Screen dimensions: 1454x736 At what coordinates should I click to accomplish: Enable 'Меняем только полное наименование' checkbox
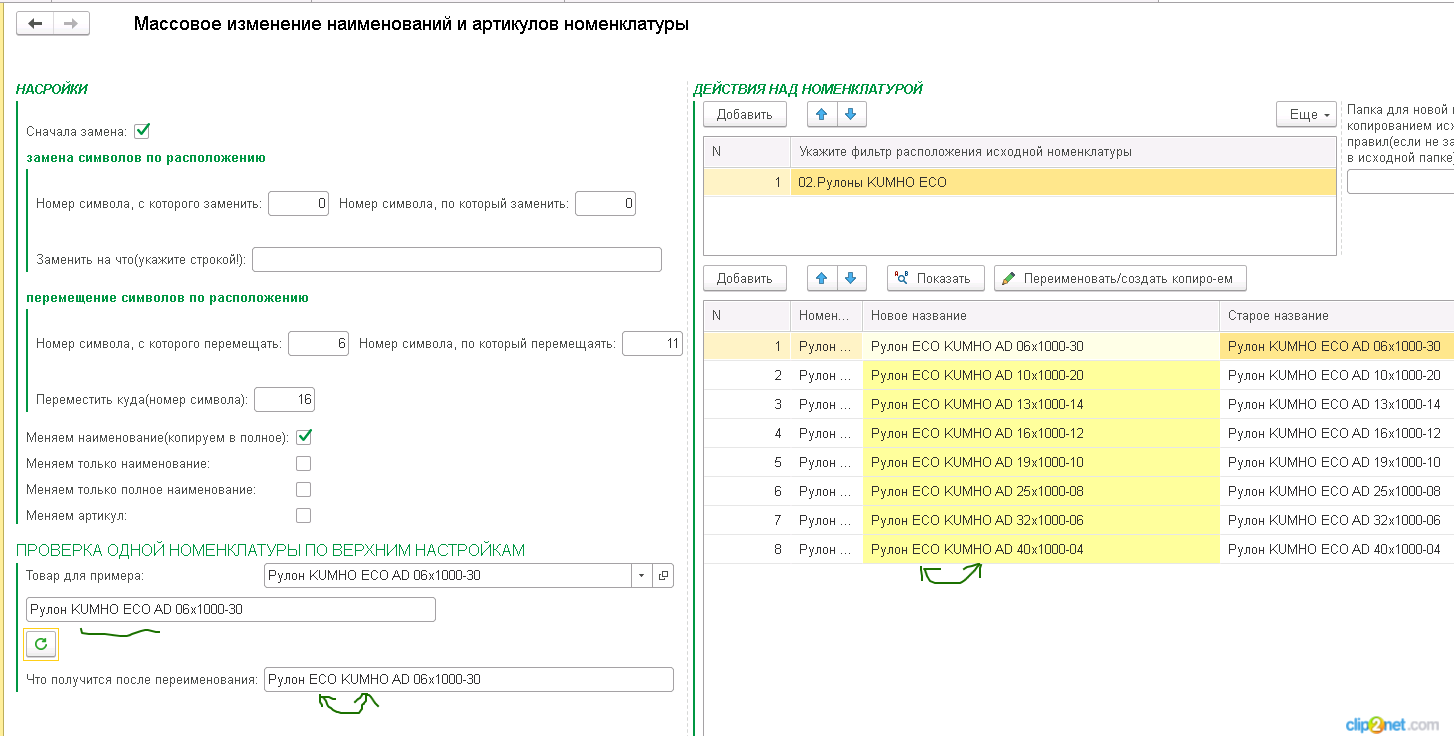[x=304, y=490]
